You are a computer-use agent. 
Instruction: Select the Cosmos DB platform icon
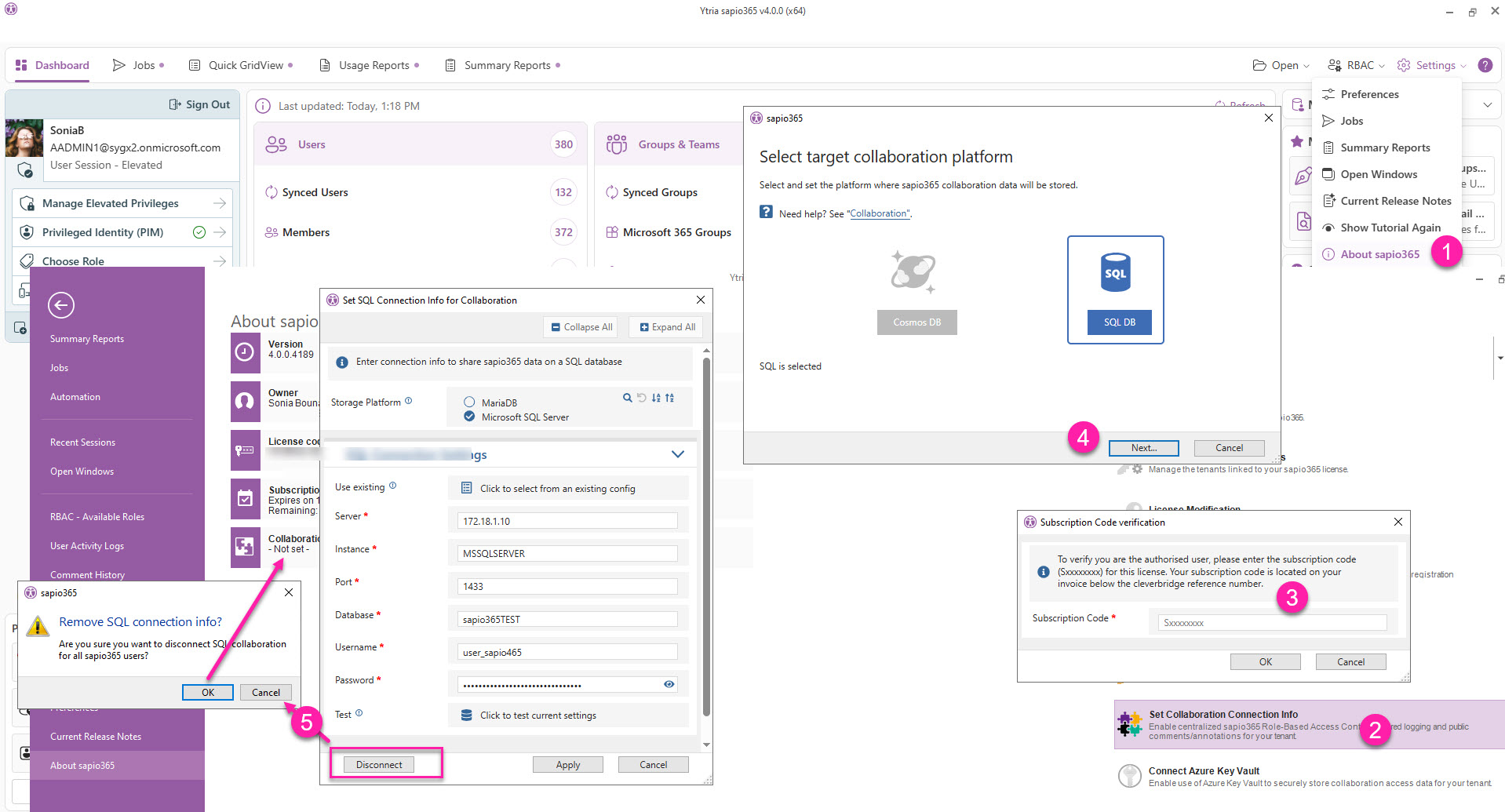[x=913, y=272]
